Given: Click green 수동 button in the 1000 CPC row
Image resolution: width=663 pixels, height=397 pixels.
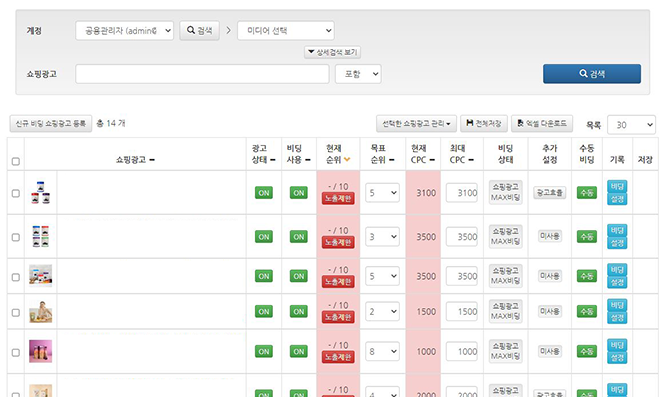Looking at the screenshot, I should pyautogui.click(x=587, y=351).
